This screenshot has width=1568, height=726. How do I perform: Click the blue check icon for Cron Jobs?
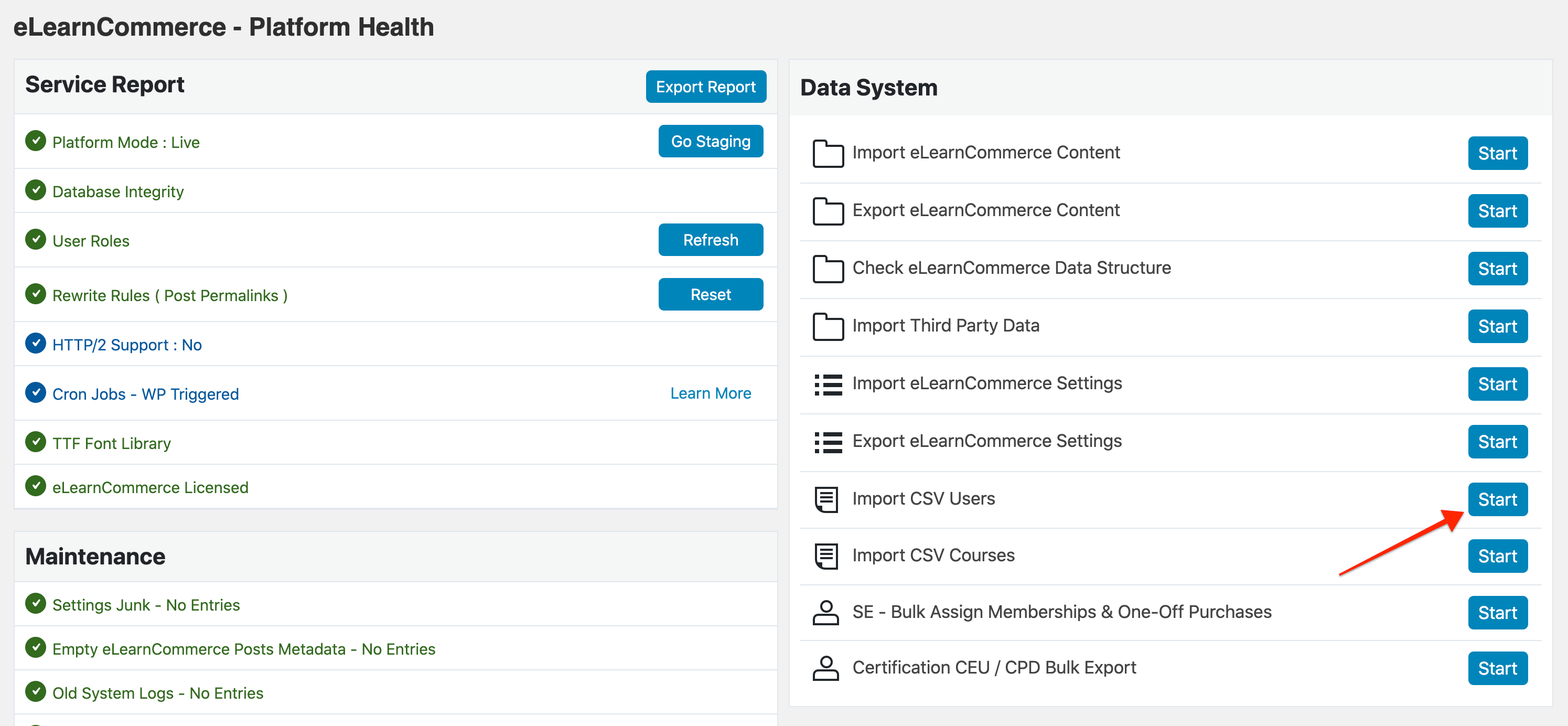36,392
